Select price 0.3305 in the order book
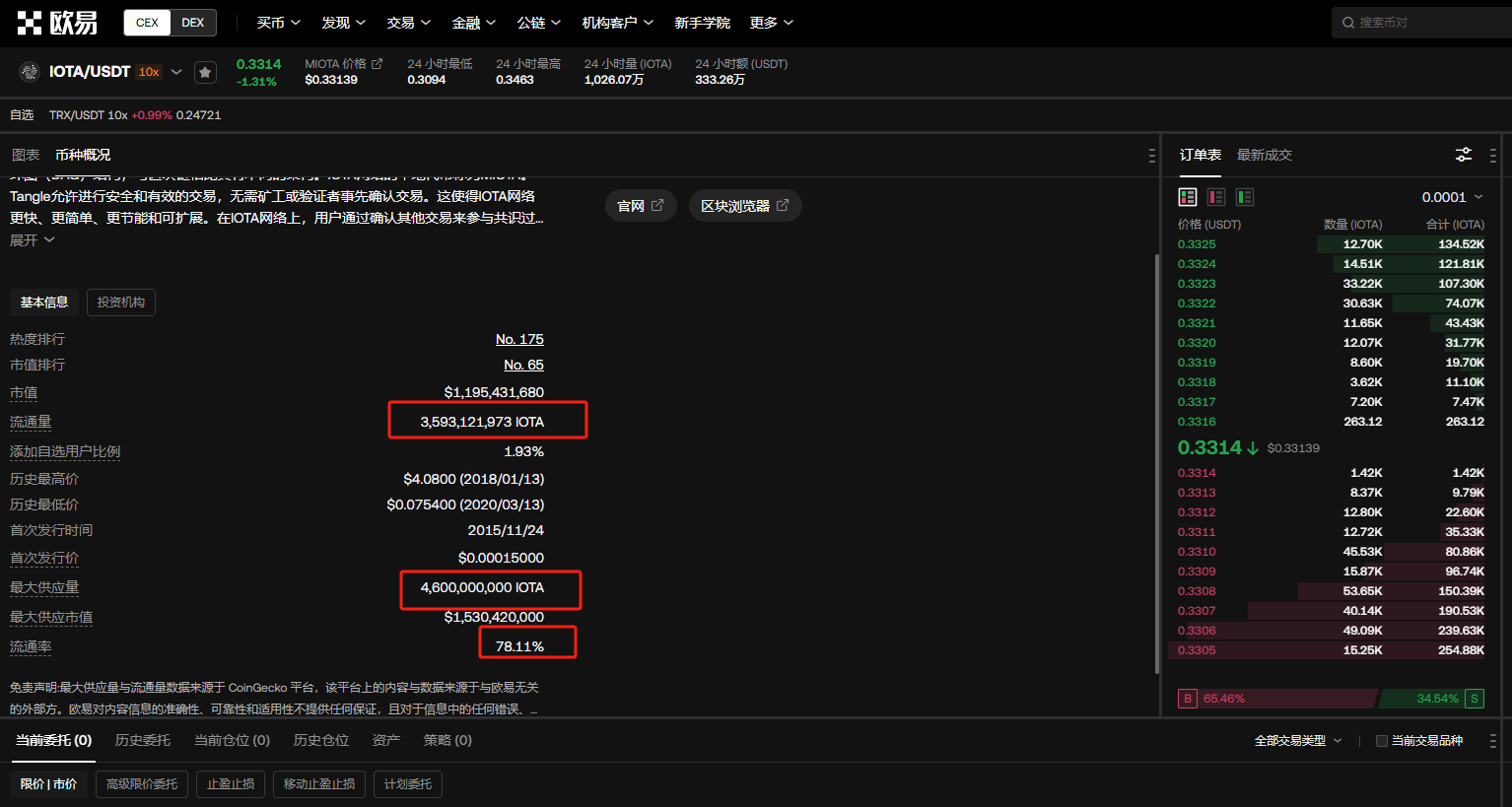Viewport: 1512px width, 807px height. 1197,650
